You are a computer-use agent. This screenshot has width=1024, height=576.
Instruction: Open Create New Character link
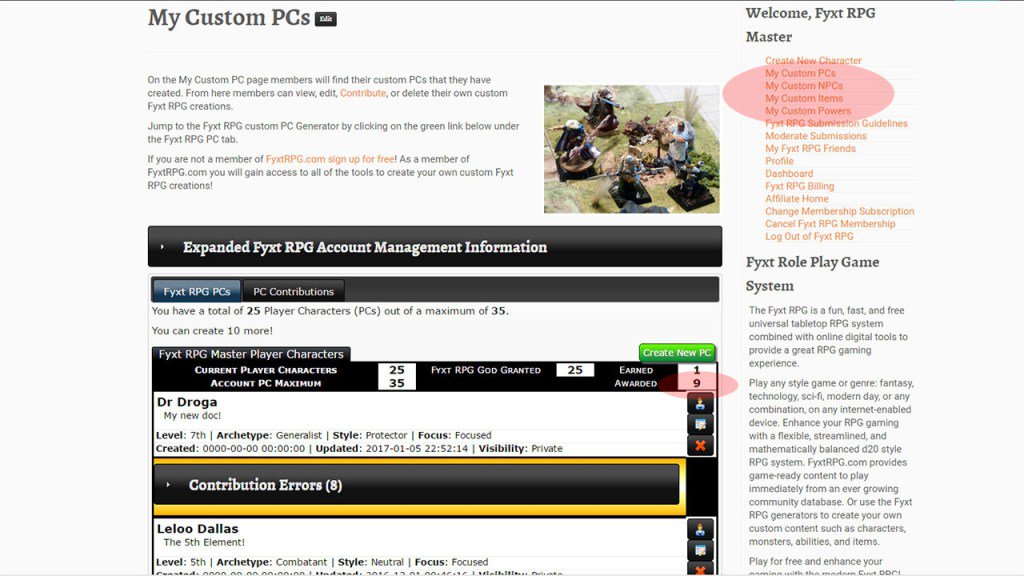(813, 60)
